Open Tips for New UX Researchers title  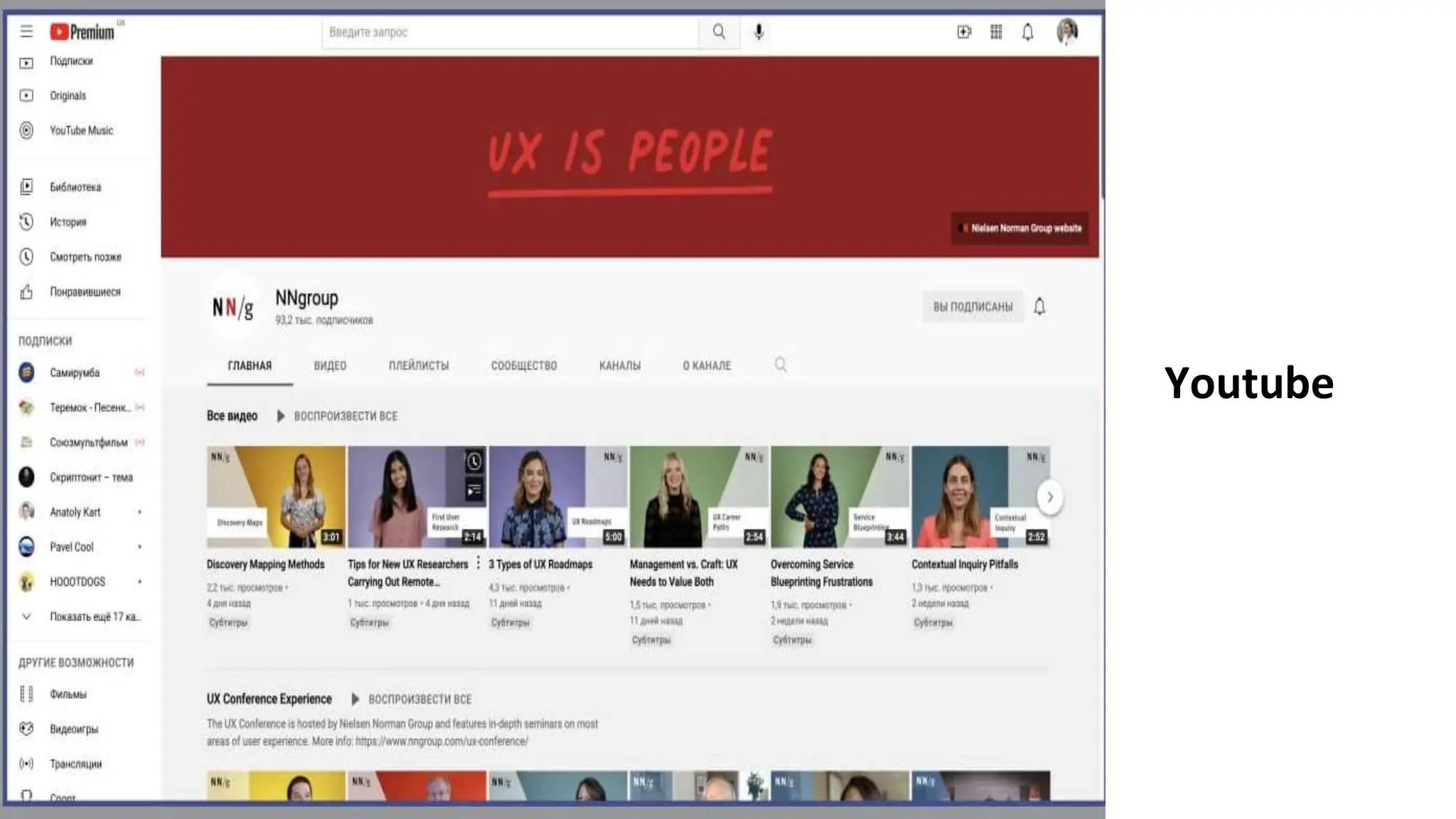pos(408,573)
